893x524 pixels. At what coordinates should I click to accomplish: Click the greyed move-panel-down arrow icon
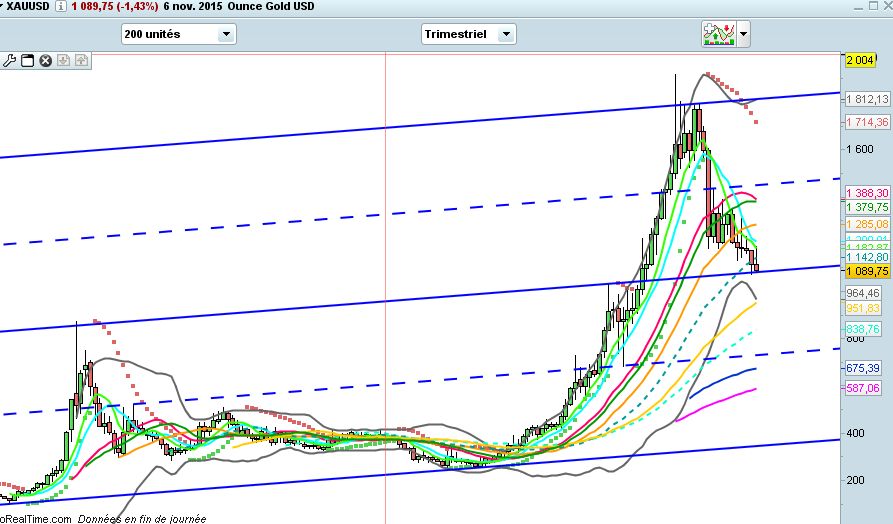[64, 60]
